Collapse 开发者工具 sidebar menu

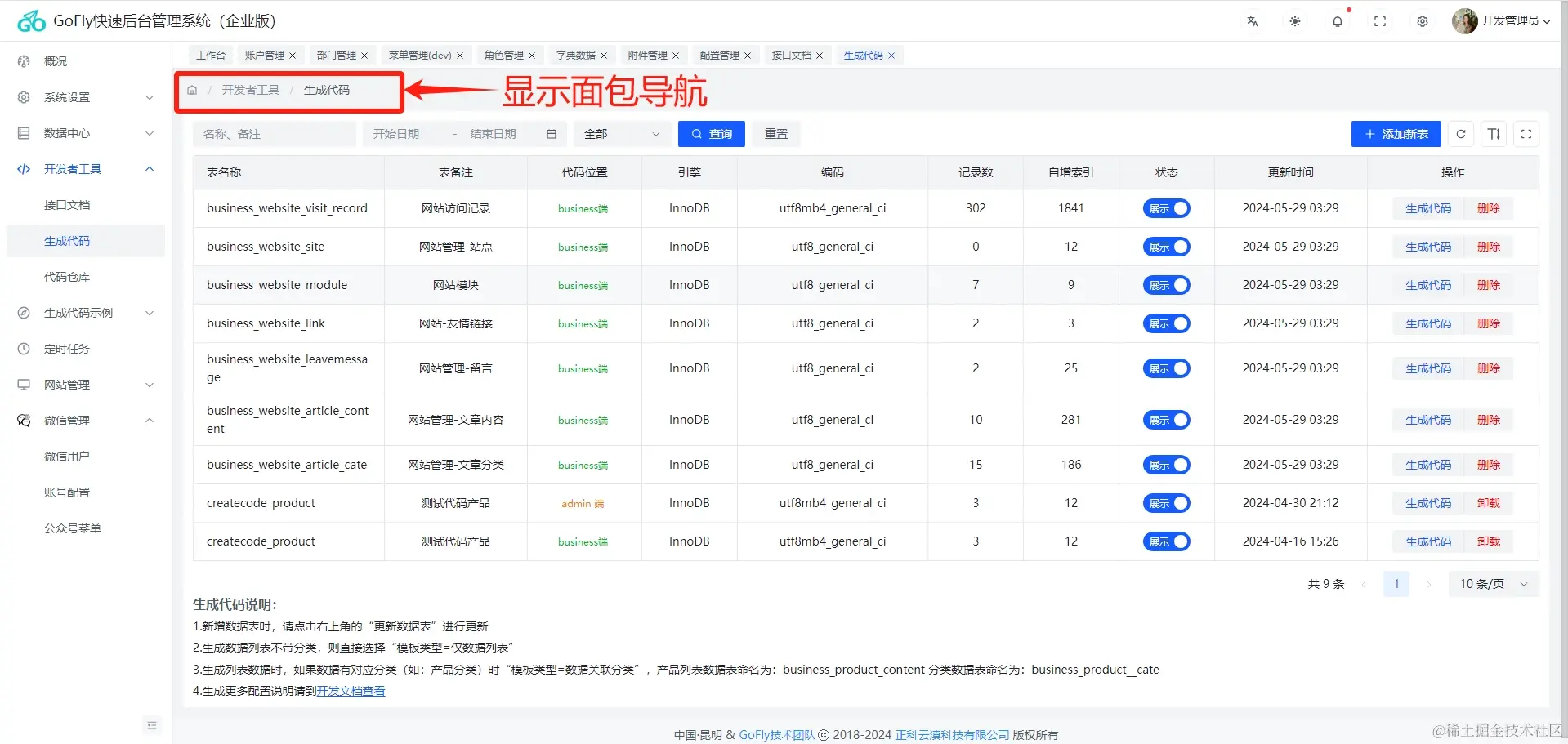point(86,169)
